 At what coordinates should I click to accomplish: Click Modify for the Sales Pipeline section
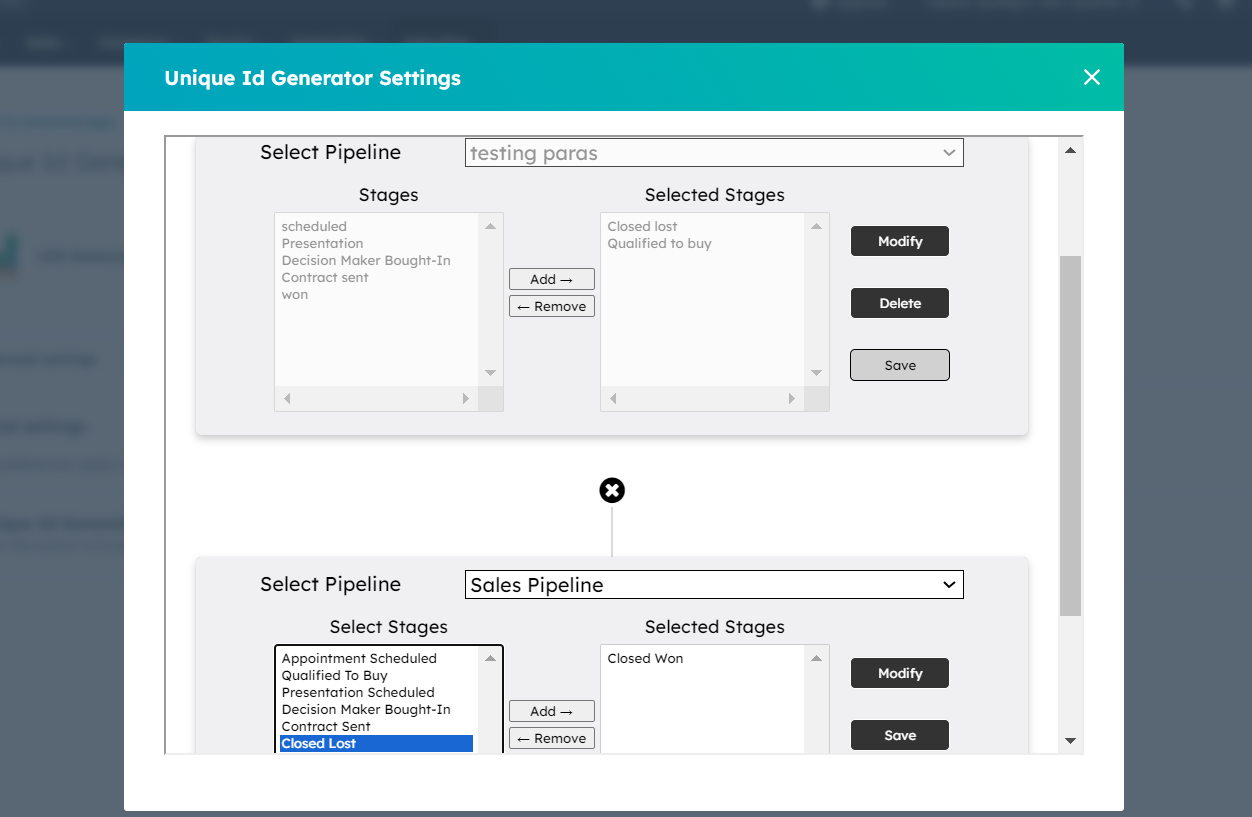coord(899,673)
